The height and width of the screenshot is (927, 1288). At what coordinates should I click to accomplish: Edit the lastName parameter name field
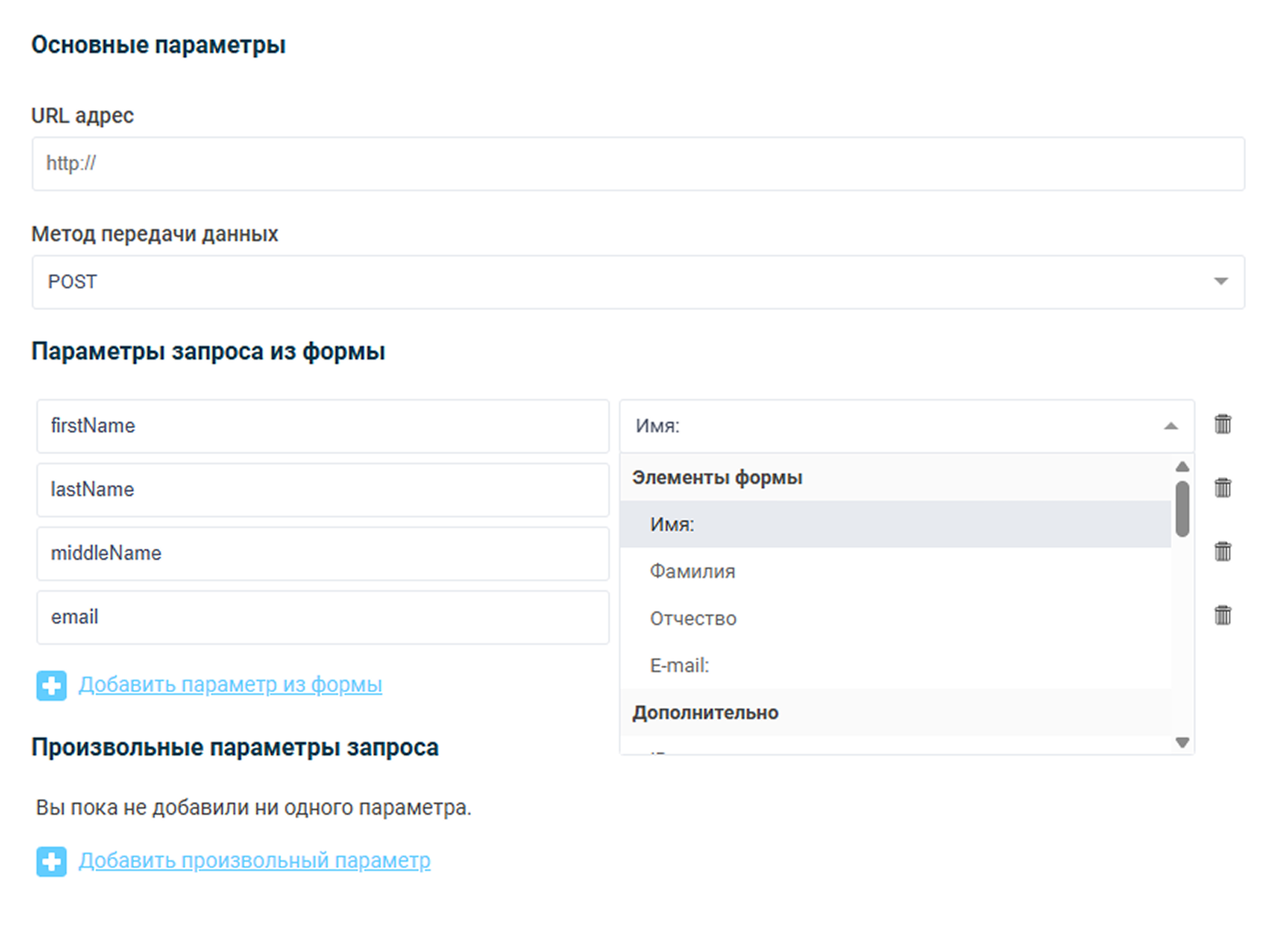(x=322, y=490)
